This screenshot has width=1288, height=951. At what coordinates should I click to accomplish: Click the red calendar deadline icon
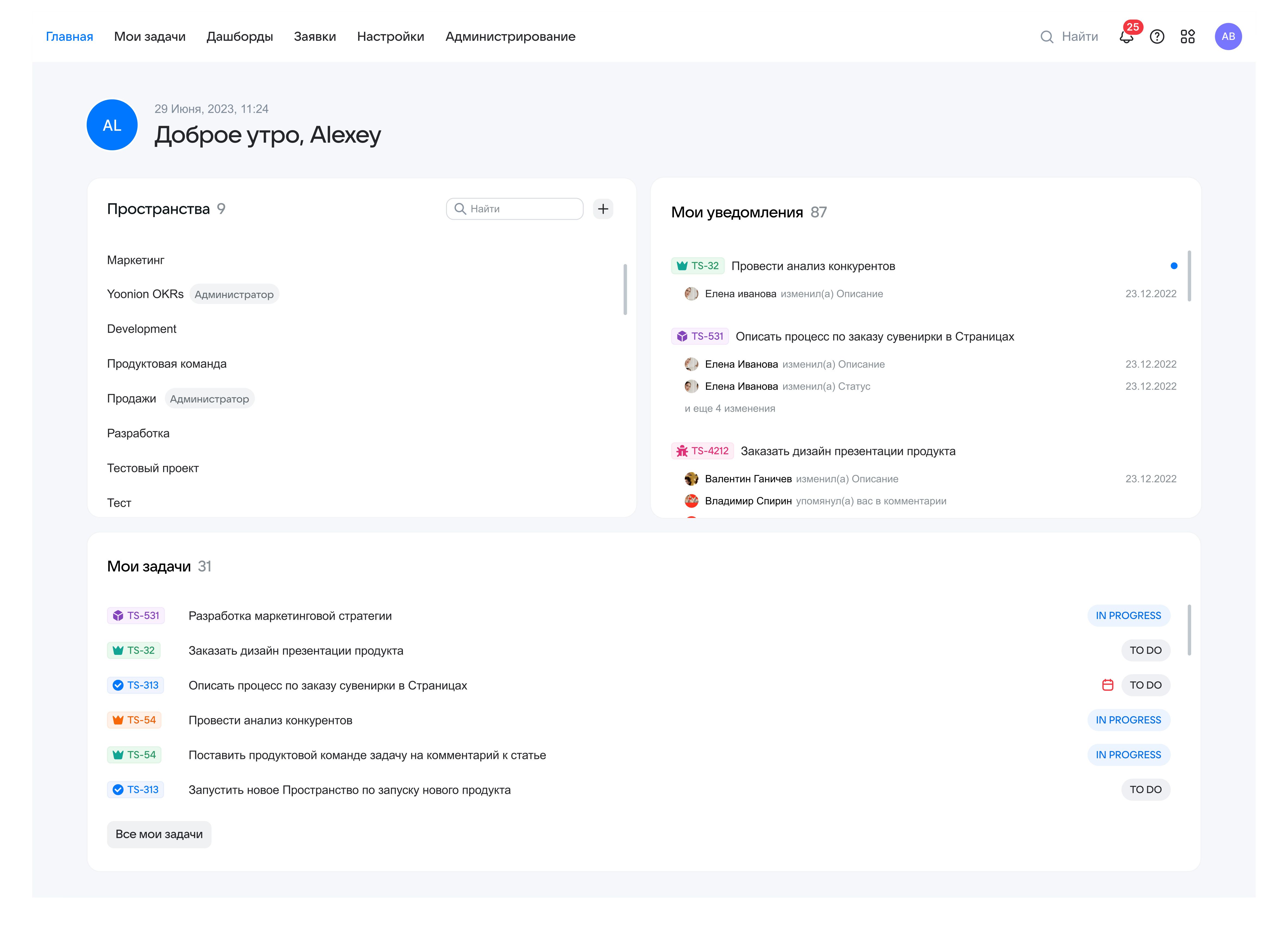point(1107,685)
